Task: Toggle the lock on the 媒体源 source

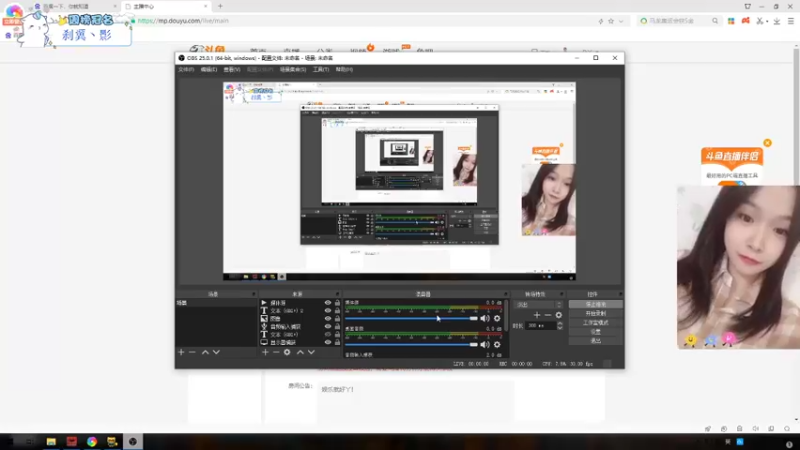Action: click(337, 303)
